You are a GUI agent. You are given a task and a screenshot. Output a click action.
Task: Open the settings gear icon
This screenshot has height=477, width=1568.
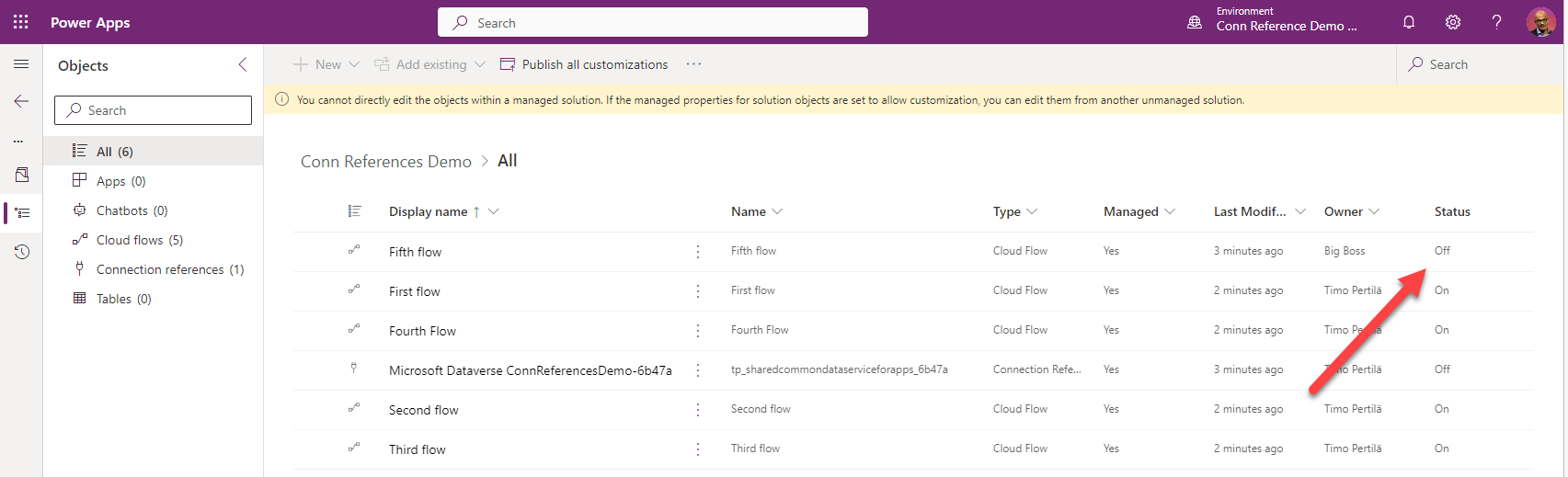(1452, 22)
